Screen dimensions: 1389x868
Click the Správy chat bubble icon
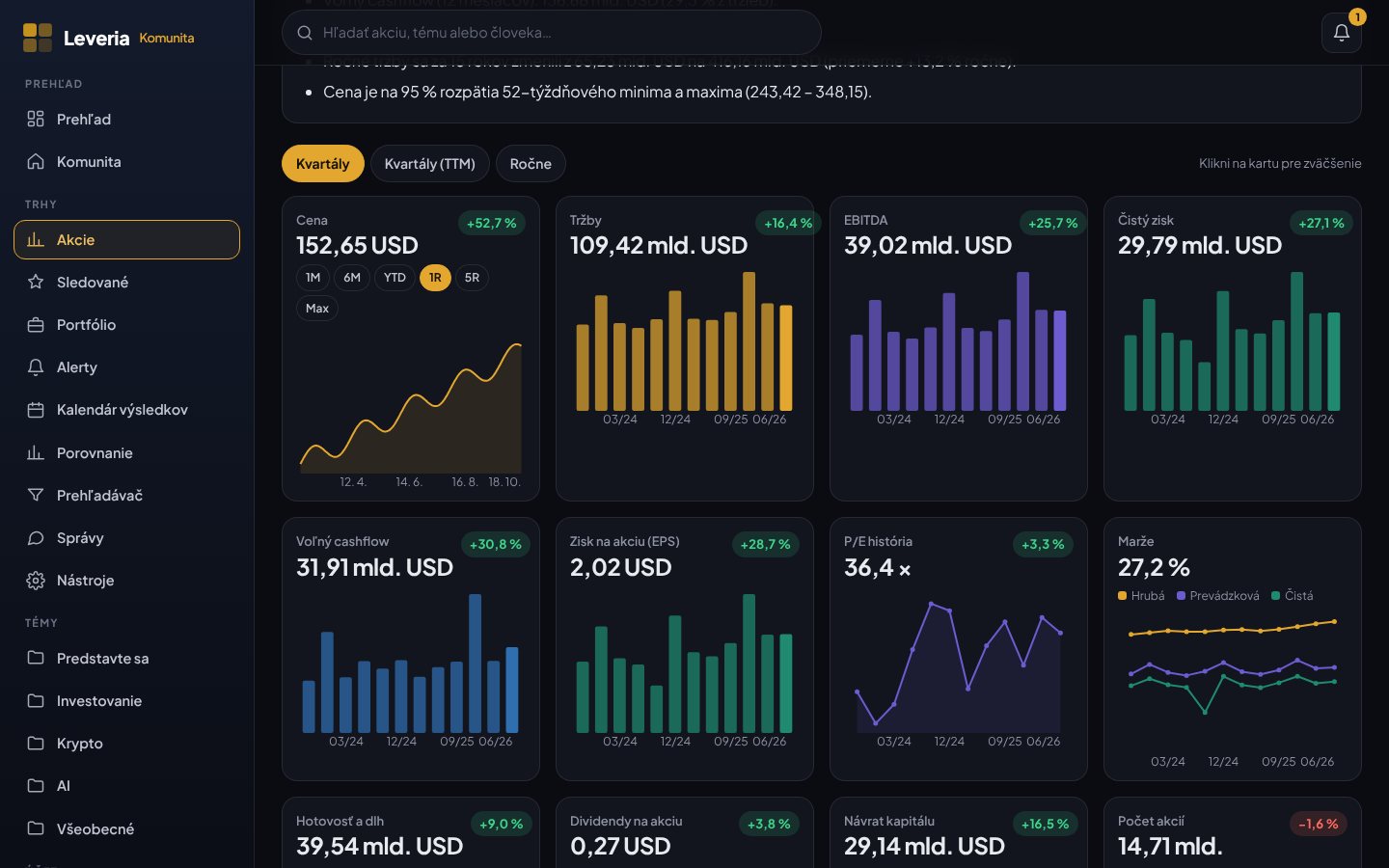click(x=36, y=537)
